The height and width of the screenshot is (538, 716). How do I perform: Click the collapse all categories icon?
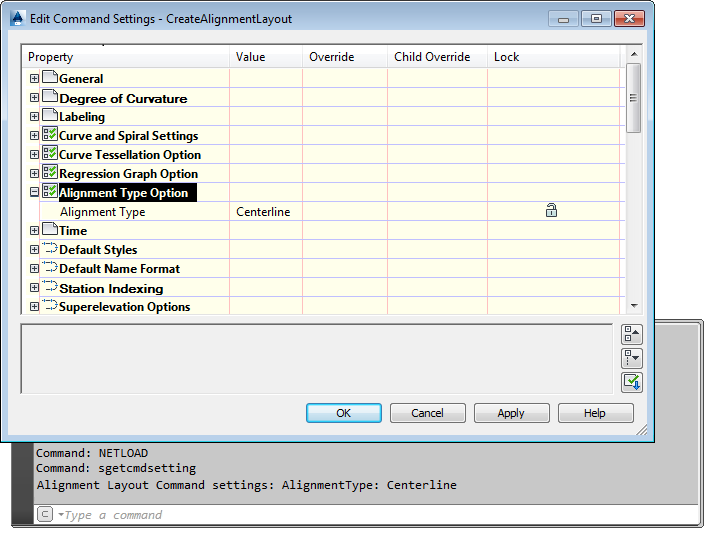(632, 334)
